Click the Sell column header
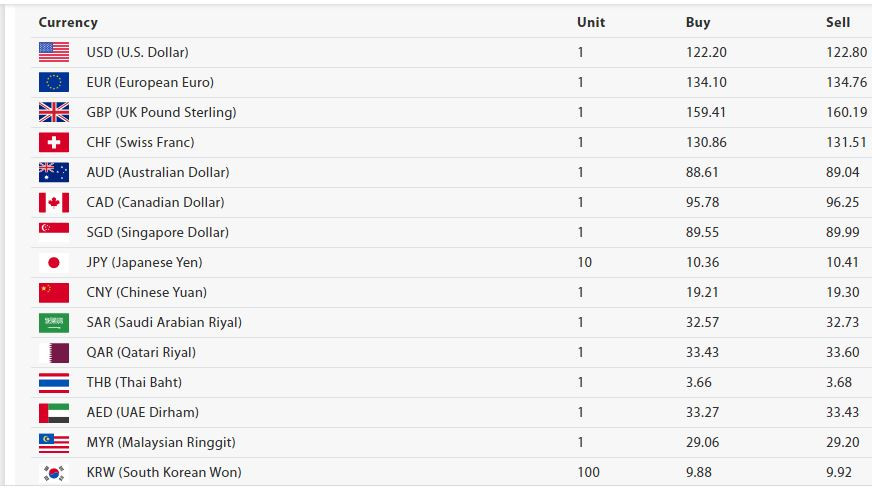This screenshot has height=488, width=872. [838, 22]
